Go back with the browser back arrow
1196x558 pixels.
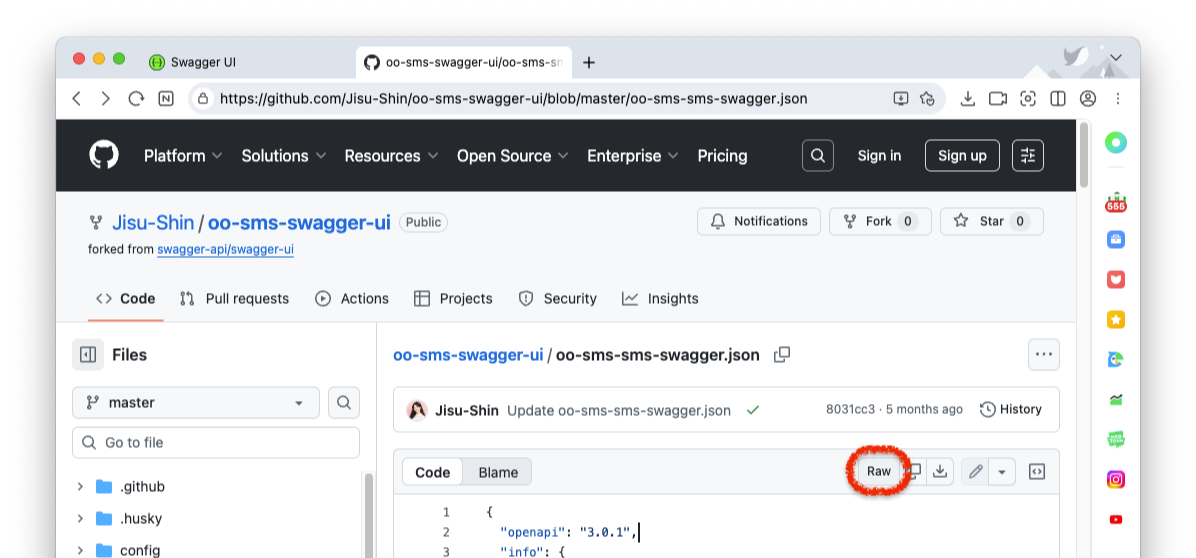click(x=76, y=98)
